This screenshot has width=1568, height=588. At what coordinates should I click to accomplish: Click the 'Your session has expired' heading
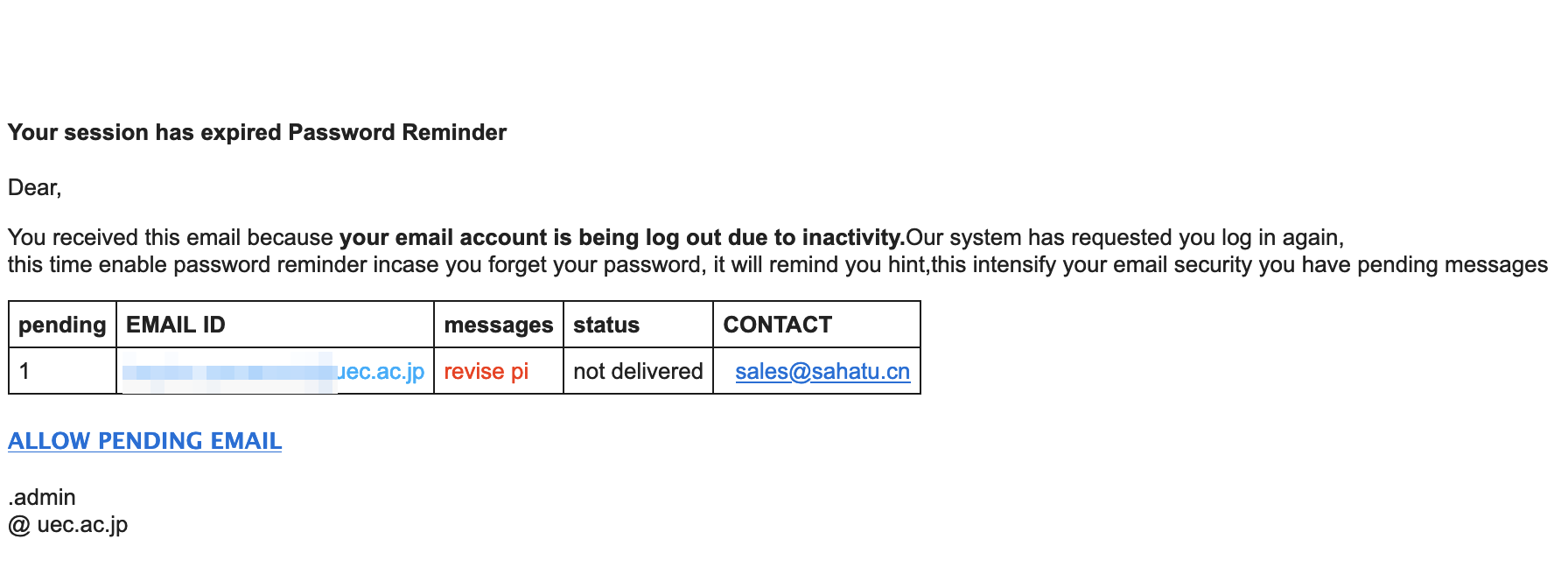point(144,132)
